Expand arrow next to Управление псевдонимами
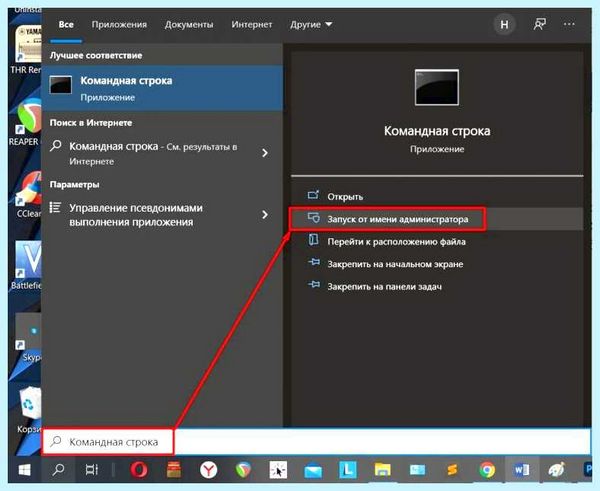600x491 pixels. pos(265,215)
